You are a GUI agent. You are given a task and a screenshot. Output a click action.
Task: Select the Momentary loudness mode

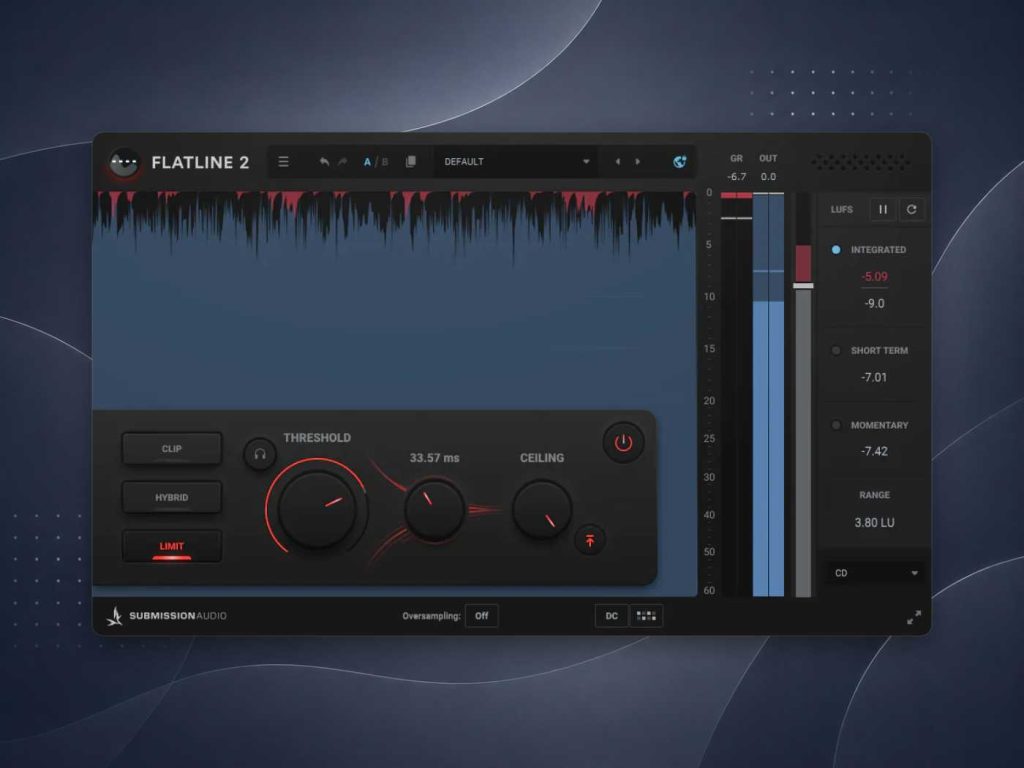pos(836,425)
